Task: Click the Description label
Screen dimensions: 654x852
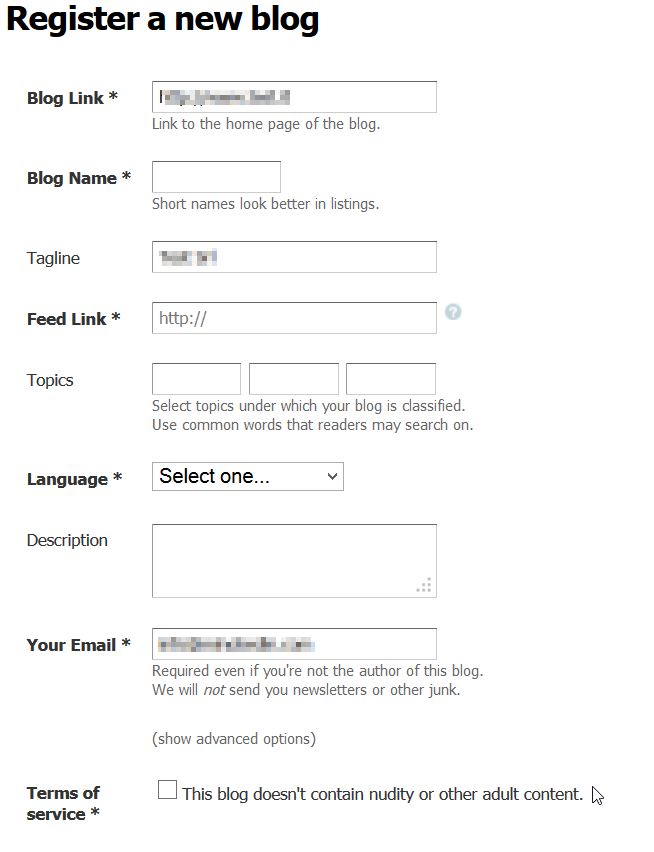Action: [67, 540]
